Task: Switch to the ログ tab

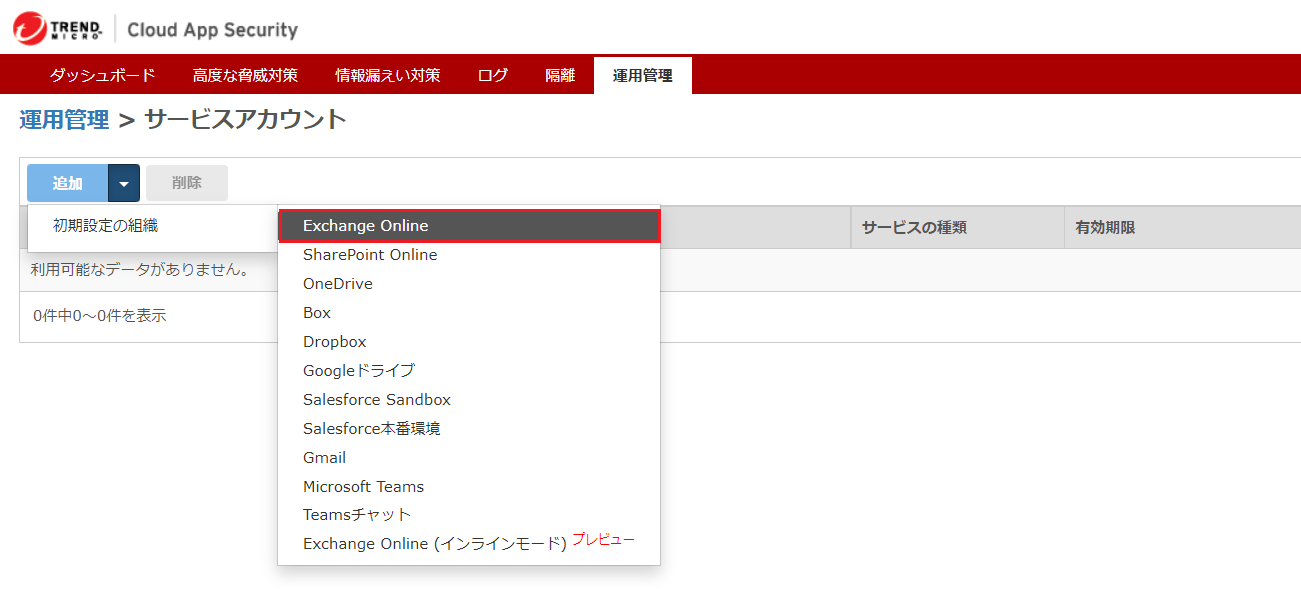Action: 492,75
